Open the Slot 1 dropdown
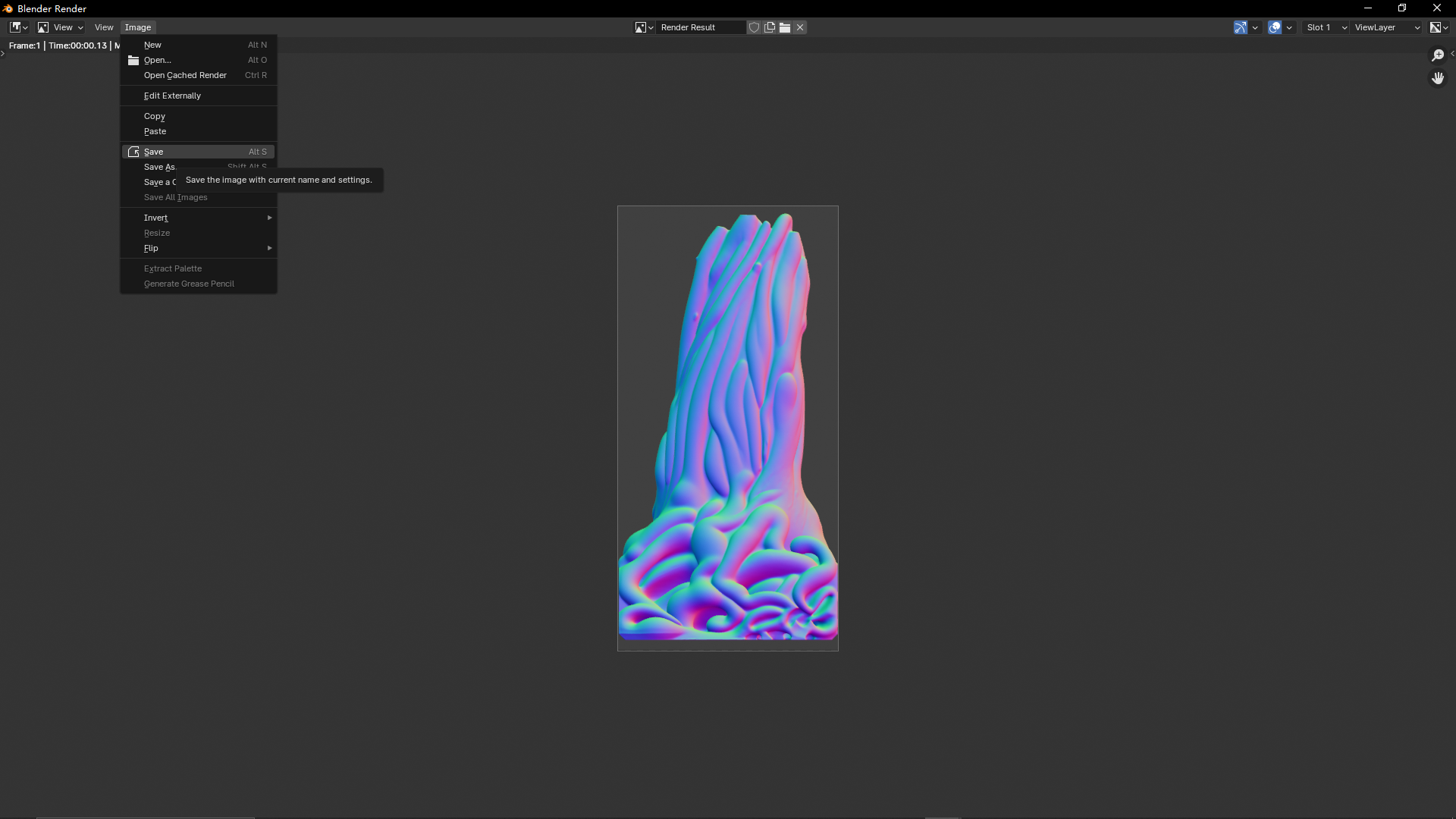This screenshot has height=819, width=1456. (1326, 27)
